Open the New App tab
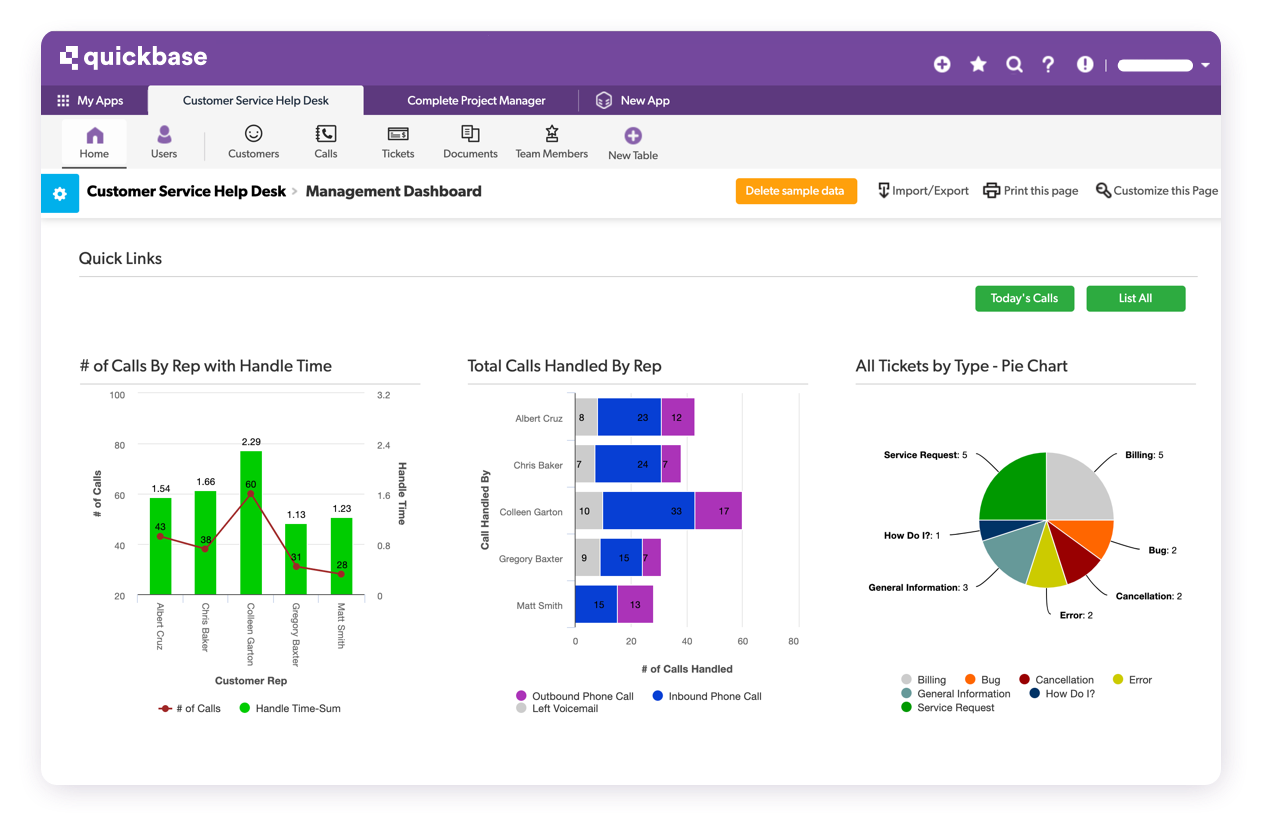Screen dimensions: 1262x829 (634, 100)
